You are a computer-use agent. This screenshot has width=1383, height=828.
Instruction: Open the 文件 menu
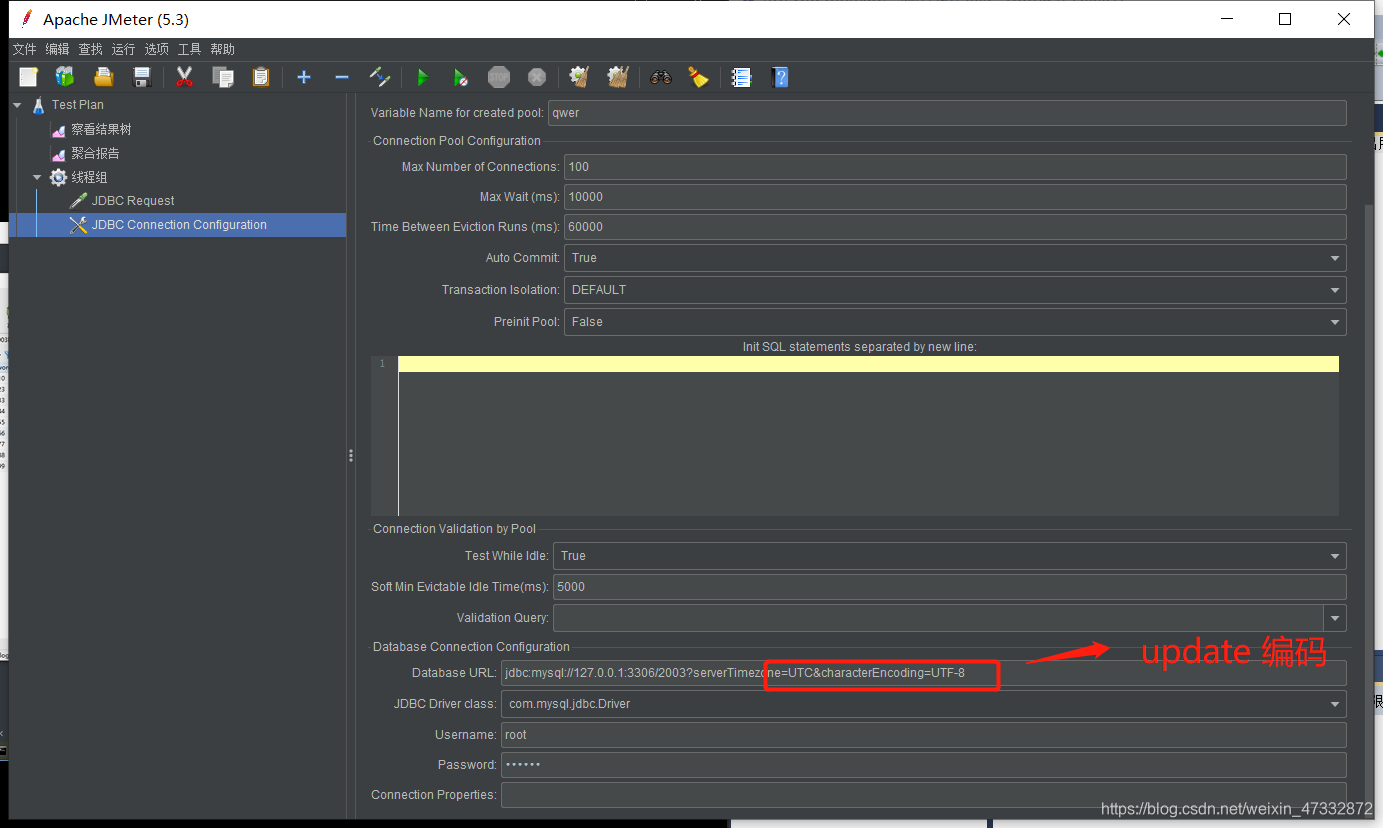point(24,49)
